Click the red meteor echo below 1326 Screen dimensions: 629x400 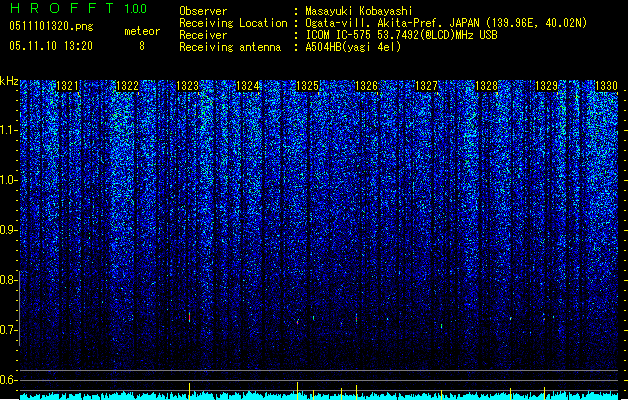coord(356,318)
